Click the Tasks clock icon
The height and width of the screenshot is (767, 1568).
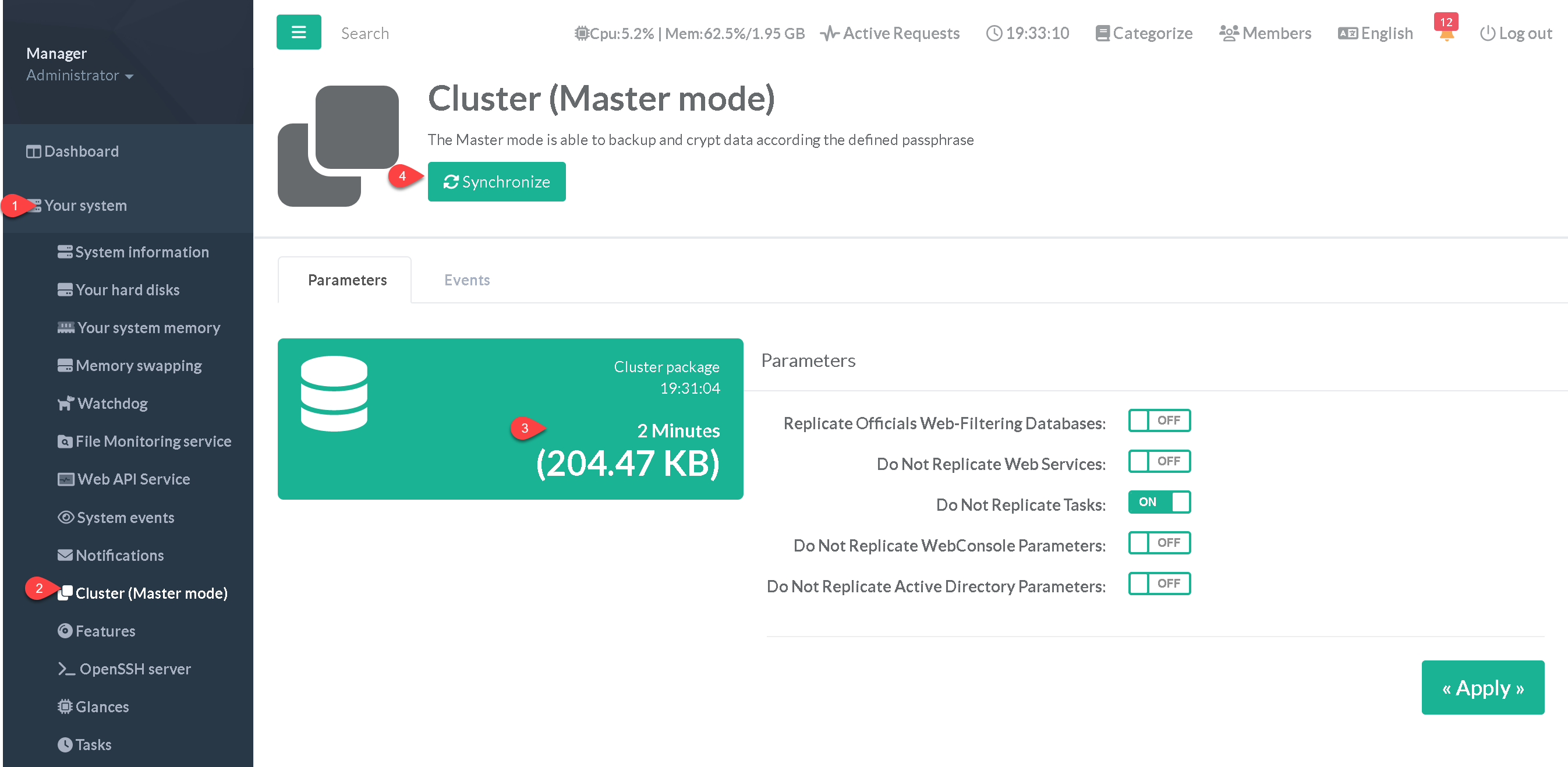click(65, 744)
